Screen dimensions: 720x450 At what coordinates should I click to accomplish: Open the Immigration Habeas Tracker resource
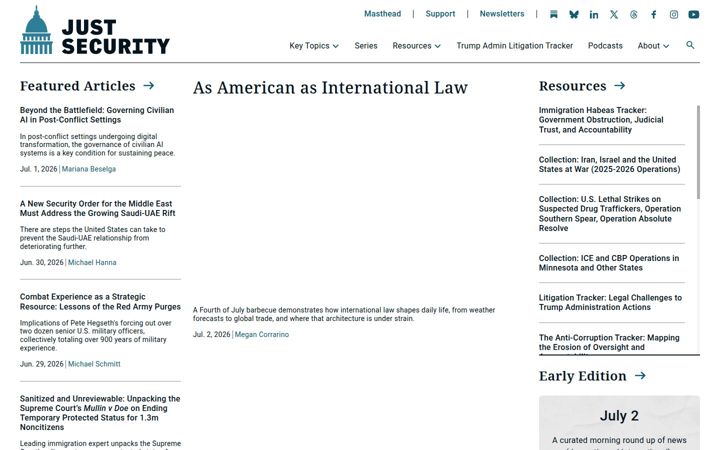601,120
